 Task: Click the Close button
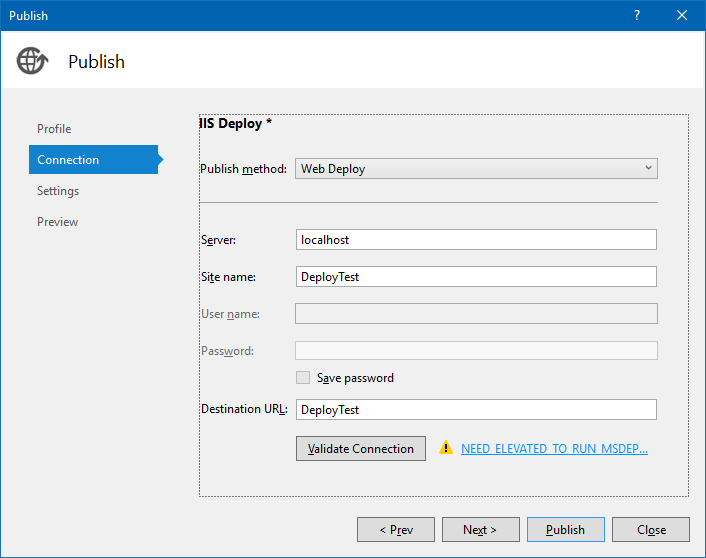pos(651,530)
